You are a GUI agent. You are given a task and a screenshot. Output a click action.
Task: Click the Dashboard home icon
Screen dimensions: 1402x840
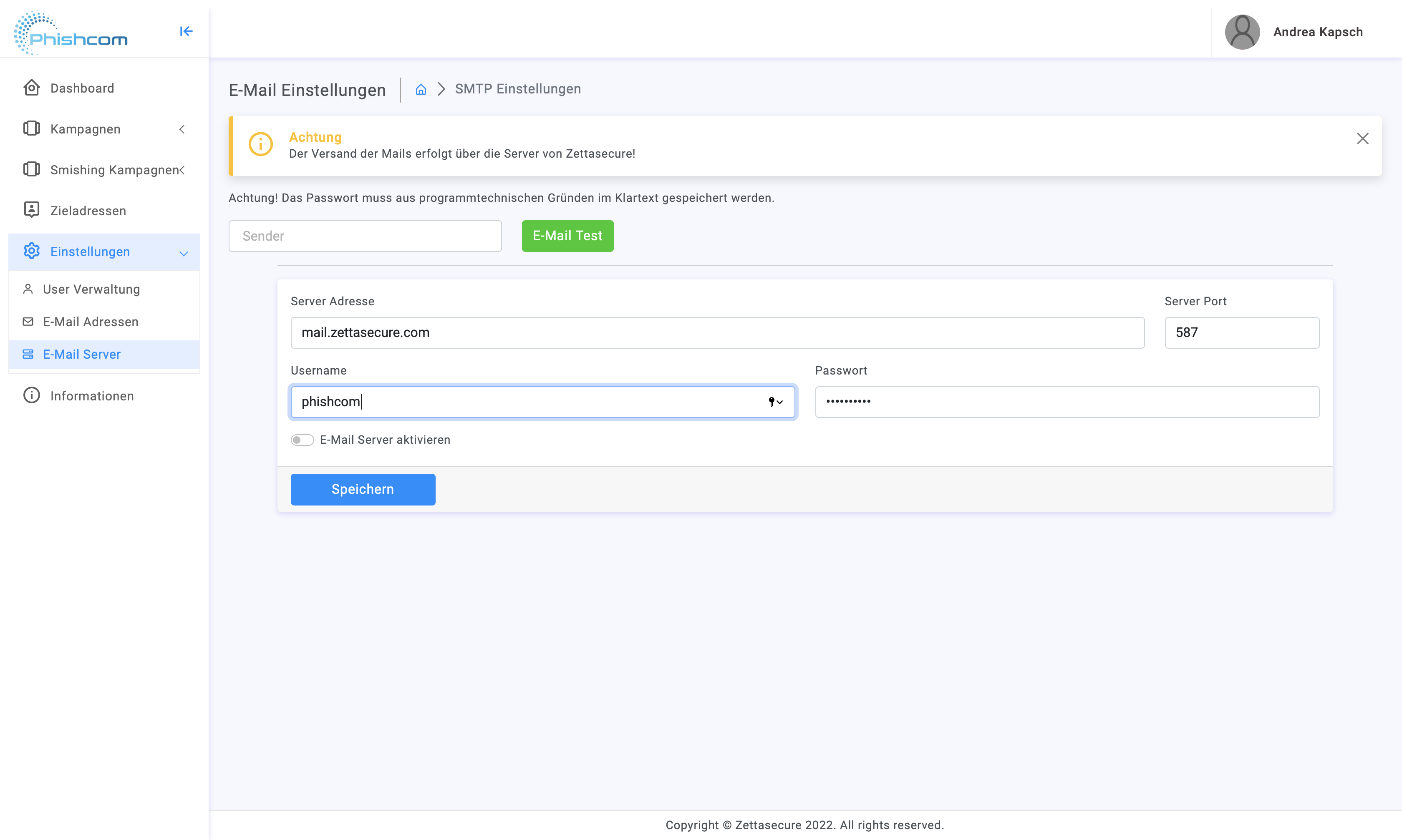pyautogui.click(x=32, y=88)
